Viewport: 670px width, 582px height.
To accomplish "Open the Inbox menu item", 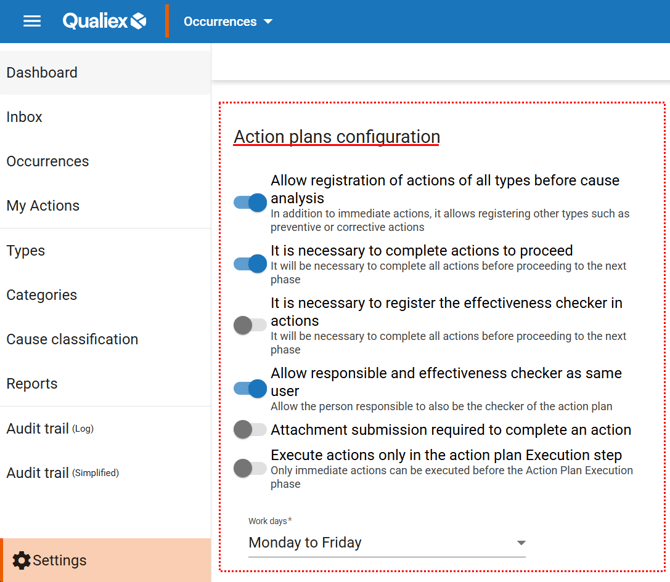I will [25, 117].
